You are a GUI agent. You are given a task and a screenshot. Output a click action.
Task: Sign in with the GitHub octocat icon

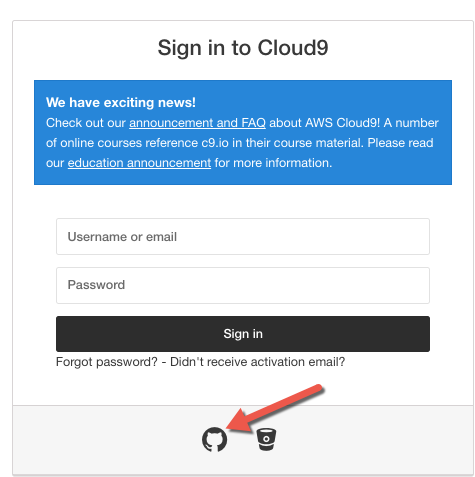[214, 439]
